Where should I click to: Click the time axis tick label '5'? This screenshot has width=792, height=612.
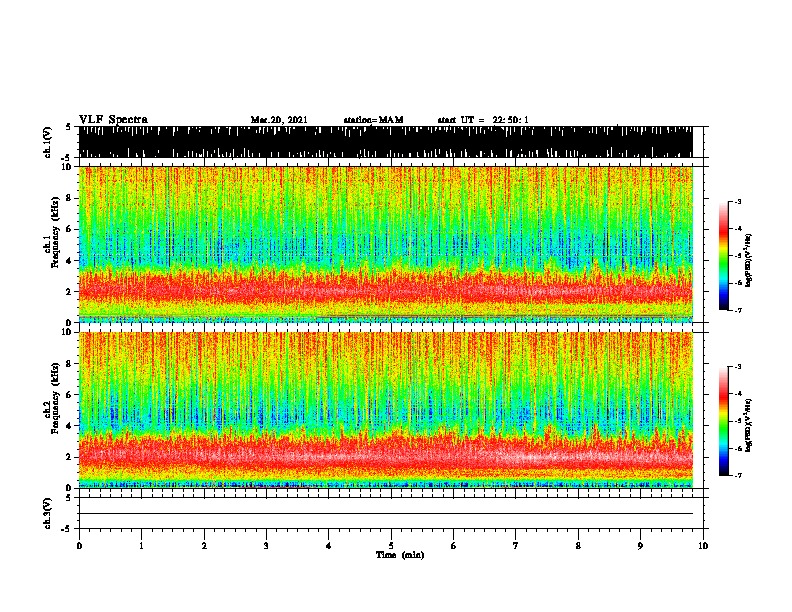pos(391,546)
